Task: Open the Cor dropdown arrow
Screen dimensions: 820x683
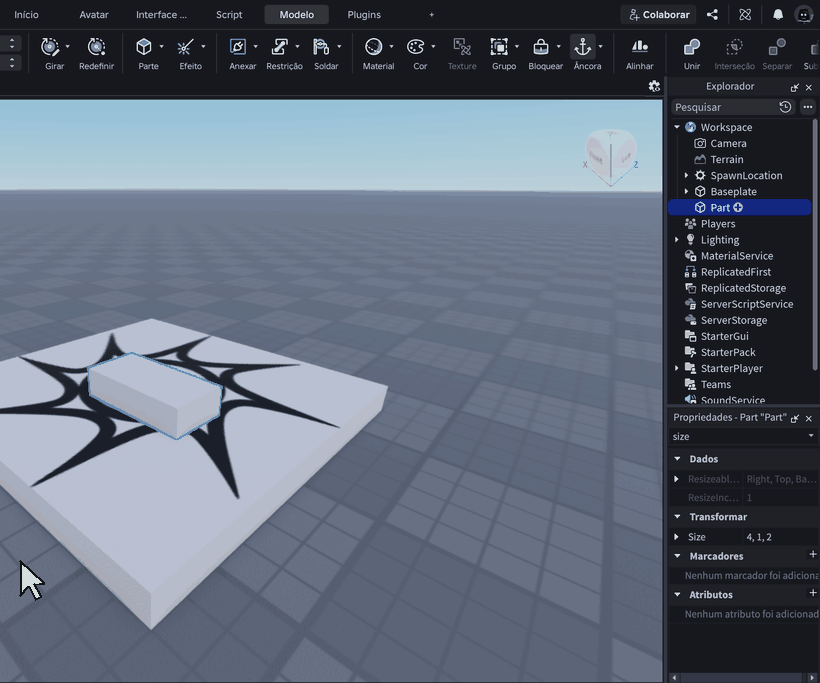Action: click(433, 47)
